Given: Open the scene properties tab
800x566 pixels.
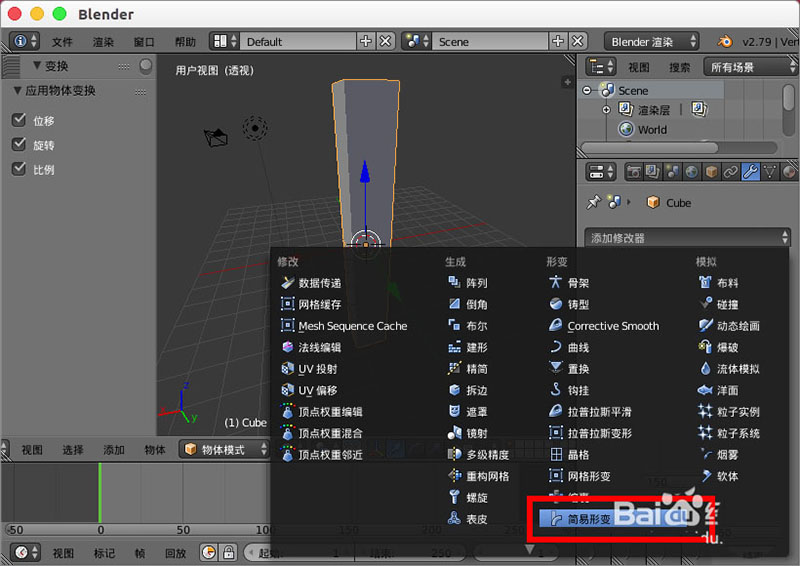Looking at the screenshot, I should coord(672,172).
